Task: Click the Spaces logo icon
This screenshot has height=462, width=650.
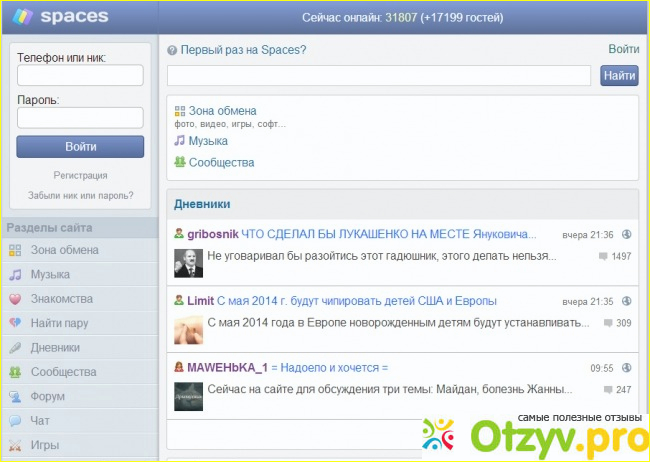Action: tap(19, 17)
